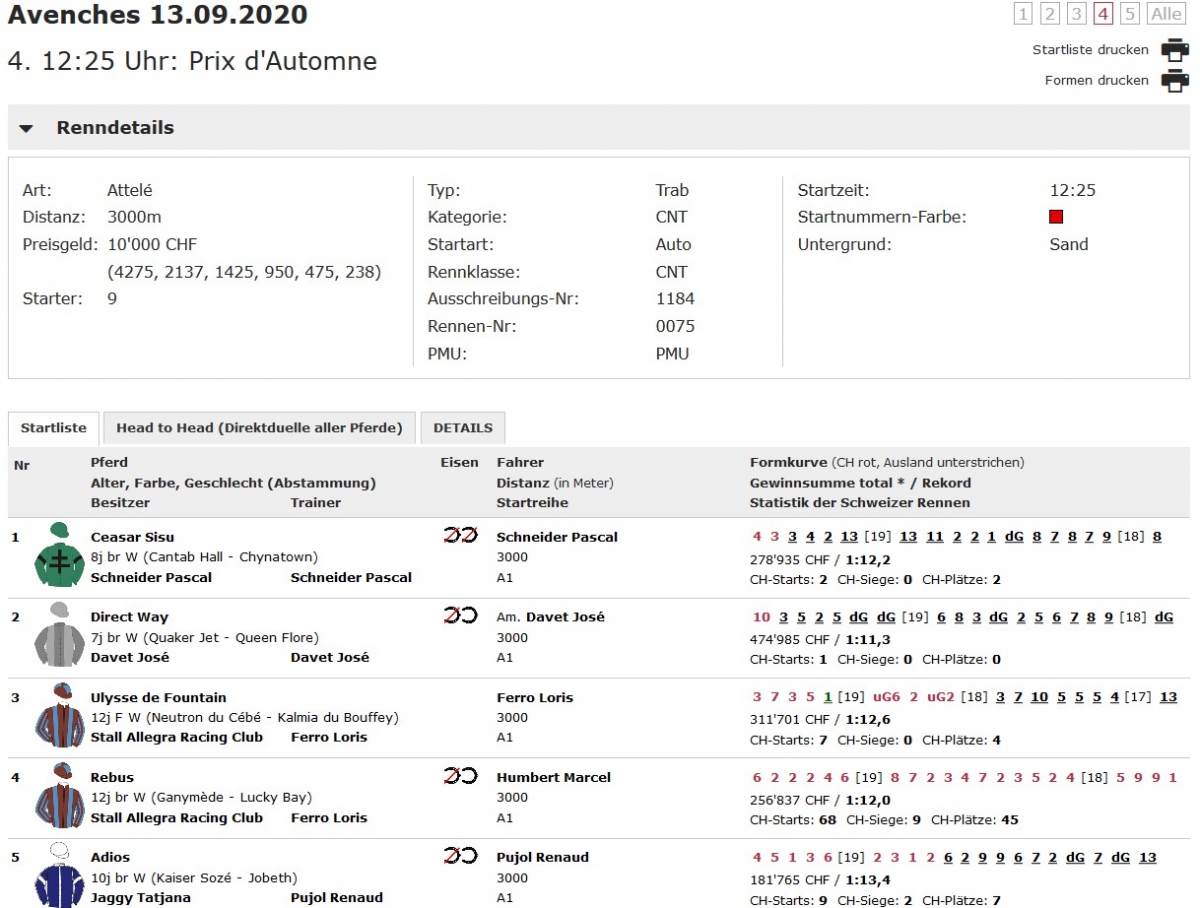Screen dimensions: 1200x908
Task: Click Adios's blue jockey silks icon
Action: point(59,875)
